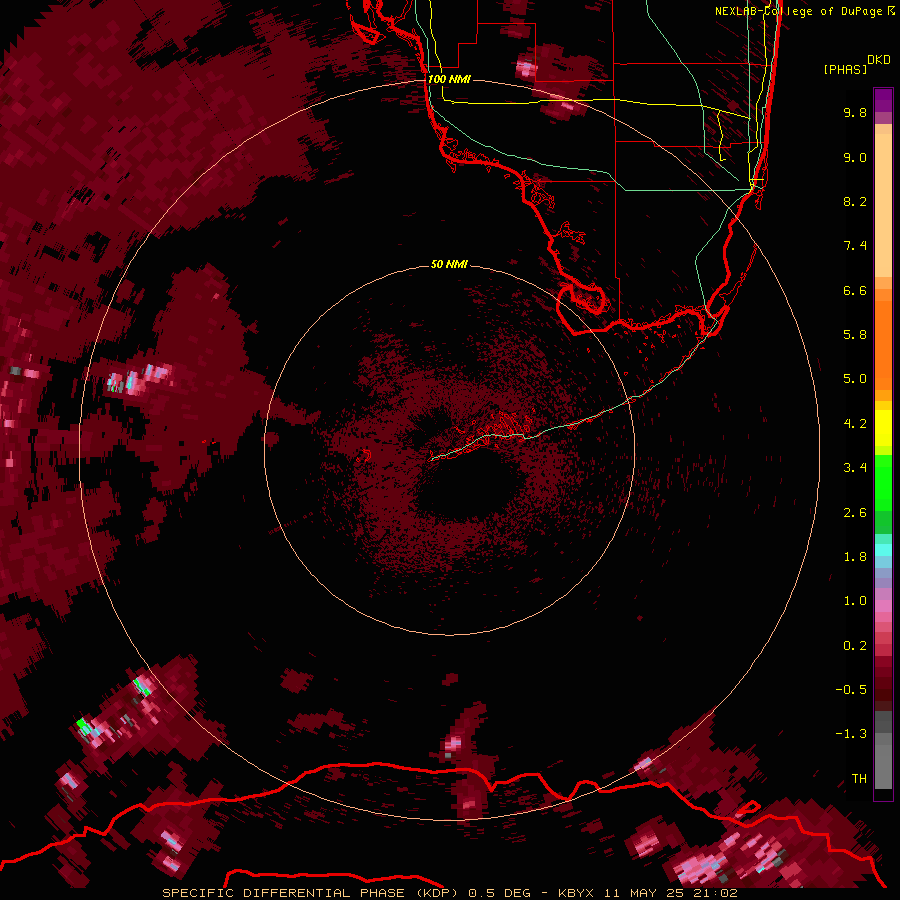The height and width of the screenshot is (900, 900).
Task: Click the -1.3 legend value
Action: click(x=851, y=734)
